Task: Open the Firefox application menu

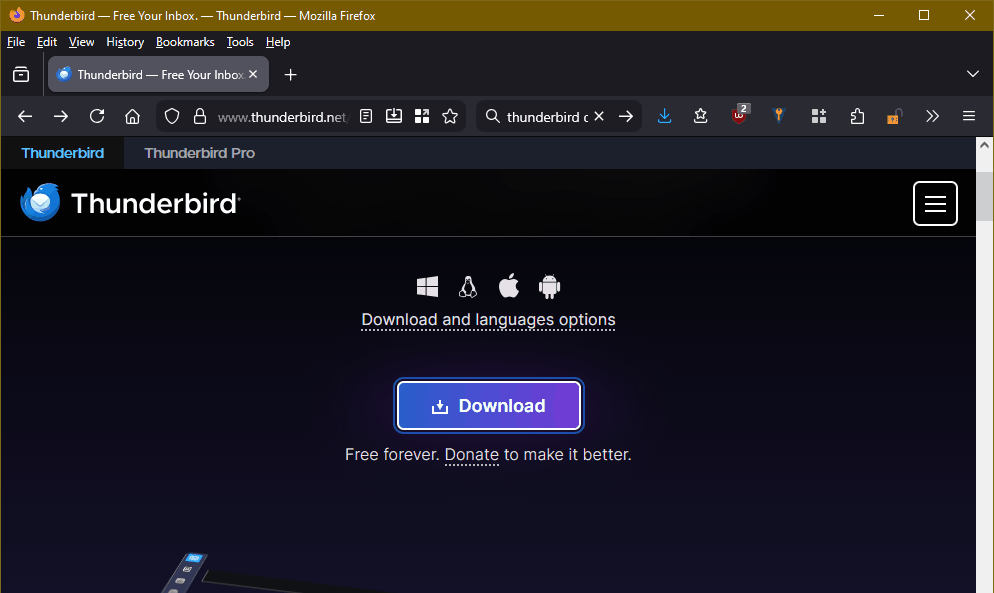Action: coord(969,116)
